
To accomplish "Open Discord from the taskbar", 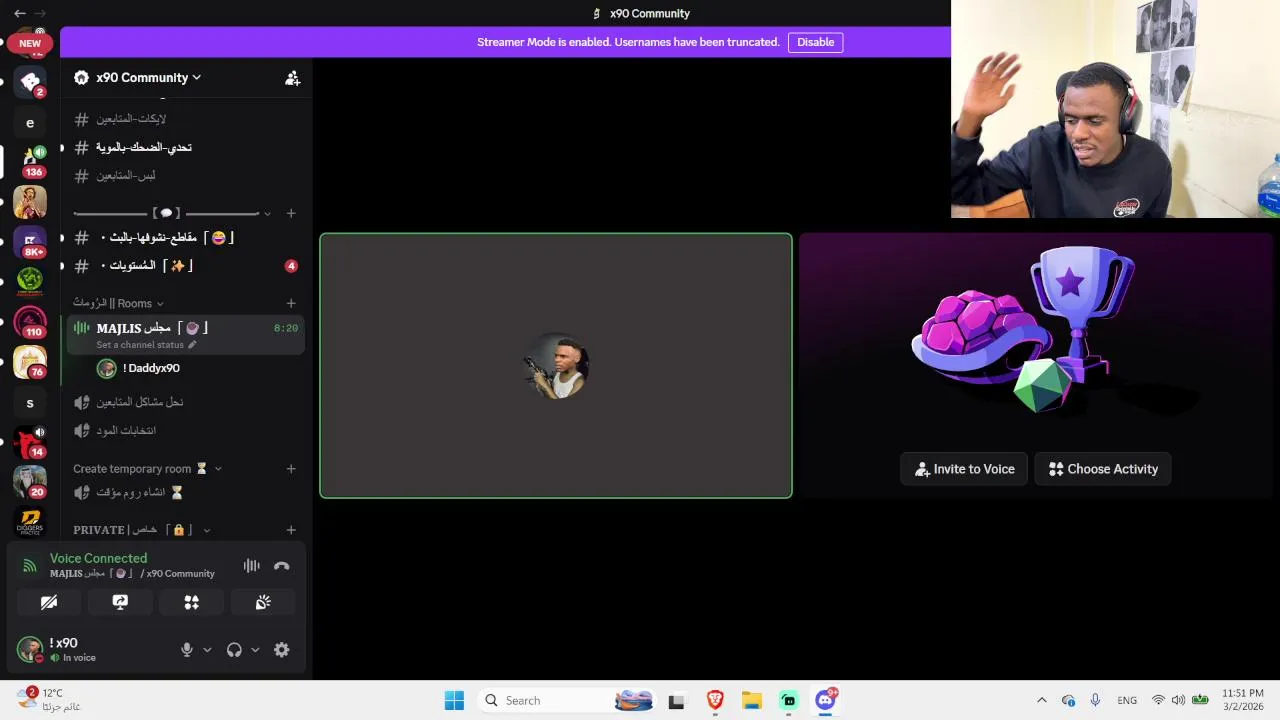I will point(826,701).
